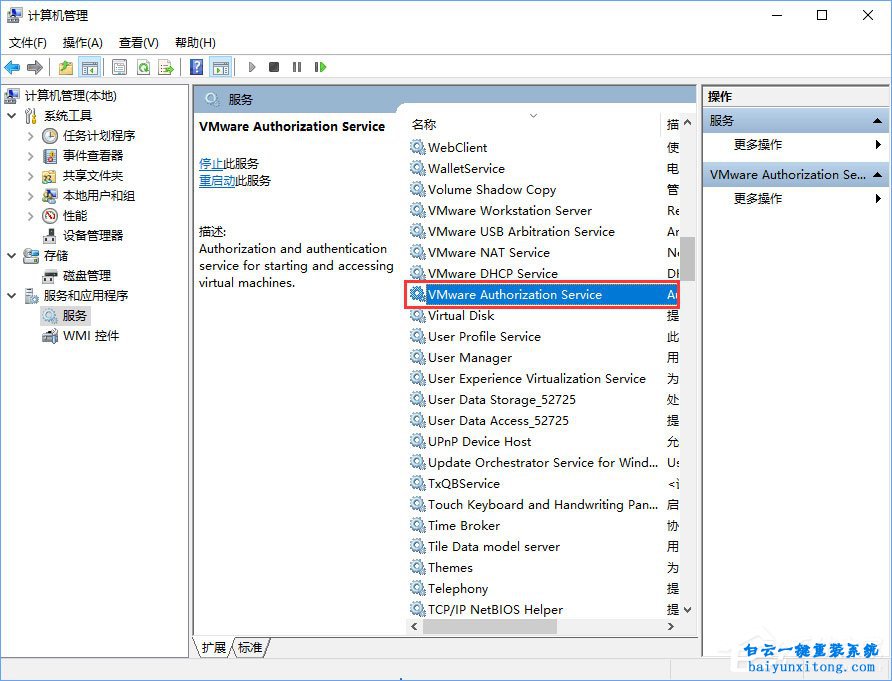Pause the service with the pause toolbar icon

click(x=296, y=67)
